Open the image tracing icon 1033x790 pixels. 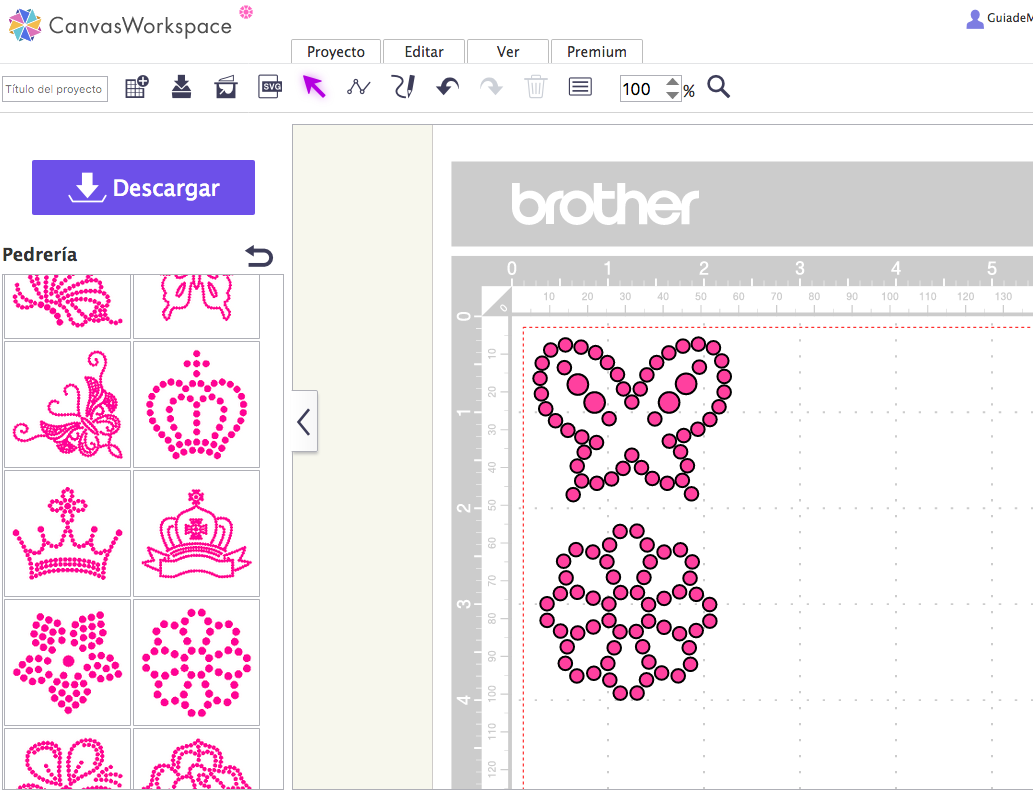coord(225,87)
